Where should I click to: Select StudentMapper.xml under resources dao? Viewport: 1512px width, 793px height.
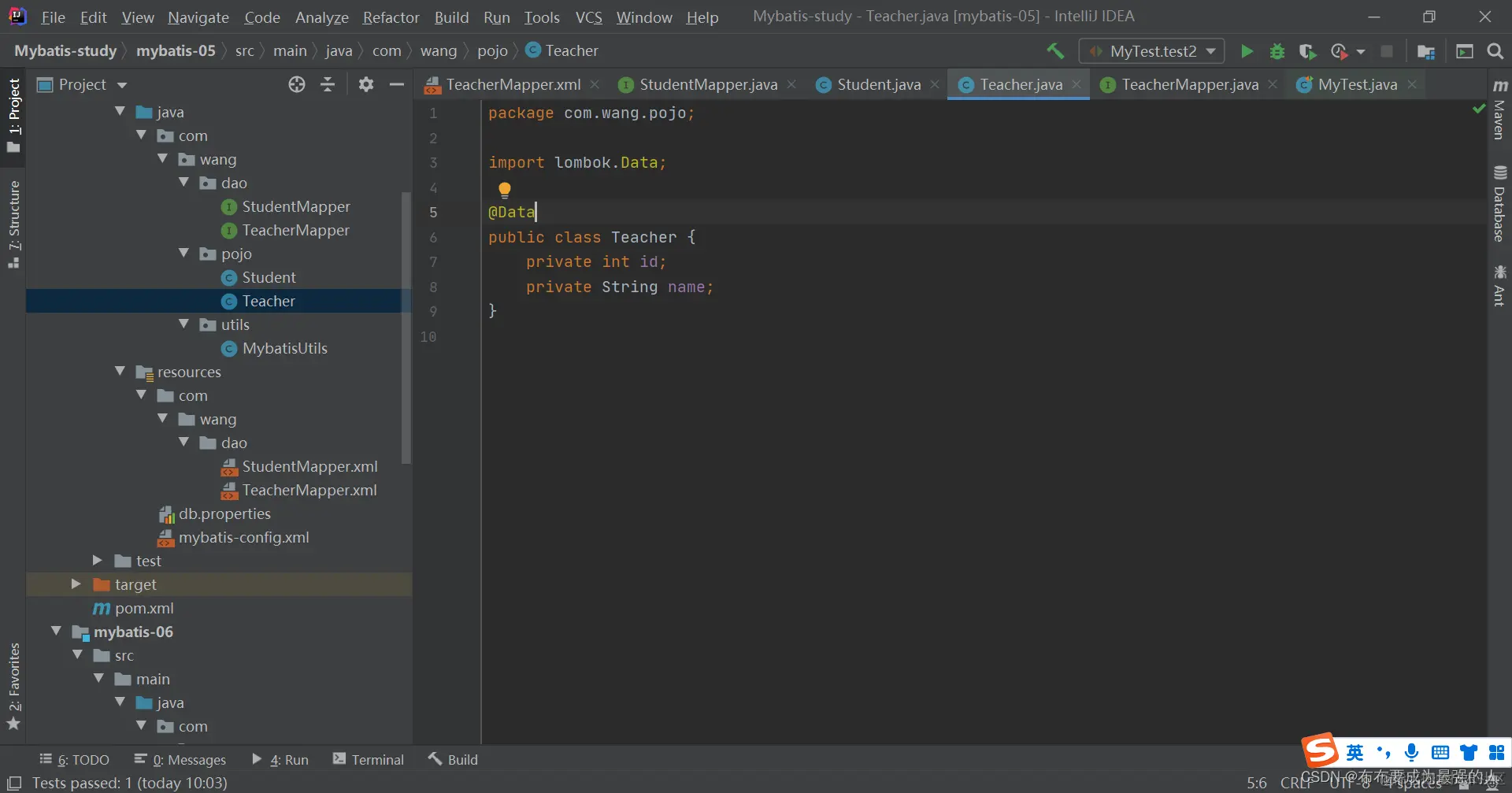(309, 466)
